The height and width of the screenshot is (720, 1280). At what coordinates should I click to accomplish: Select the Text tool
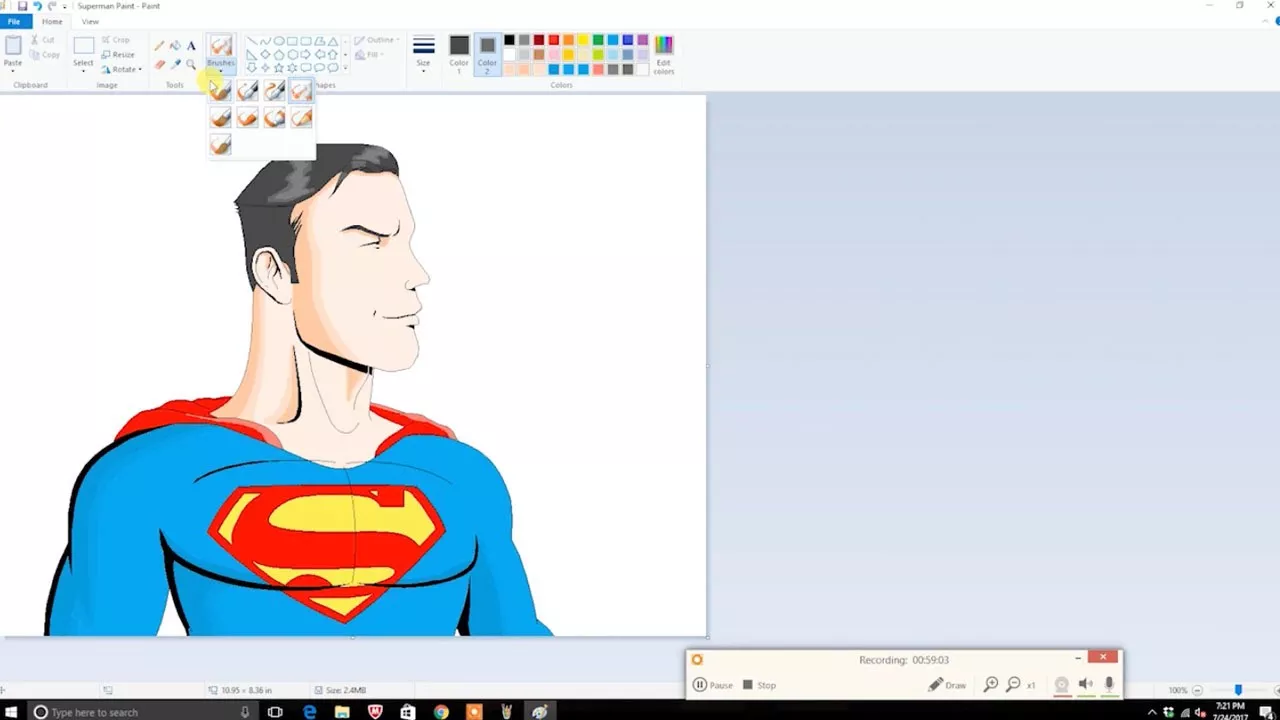click(191, 46)
